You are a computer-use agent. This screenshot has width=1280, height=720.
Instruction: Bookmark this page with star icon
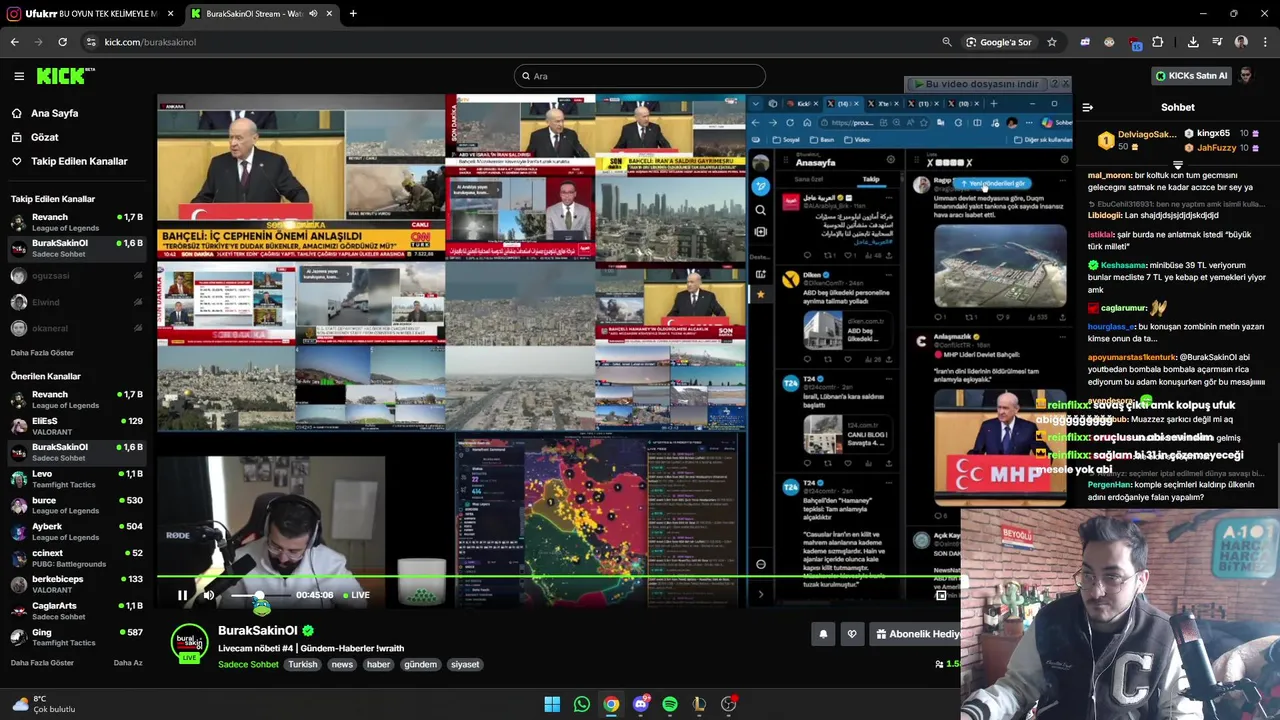tap(1052, 42)
